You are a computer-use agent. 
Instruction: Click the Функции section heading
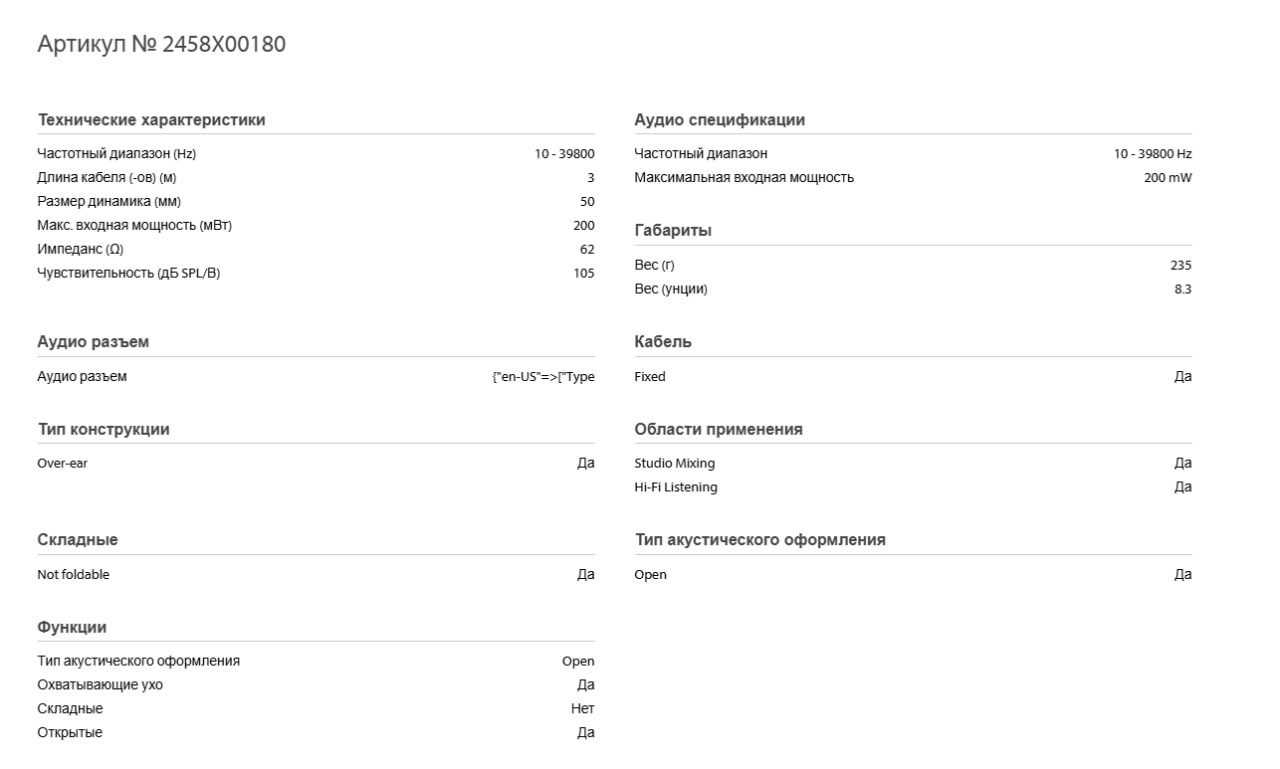72,627
